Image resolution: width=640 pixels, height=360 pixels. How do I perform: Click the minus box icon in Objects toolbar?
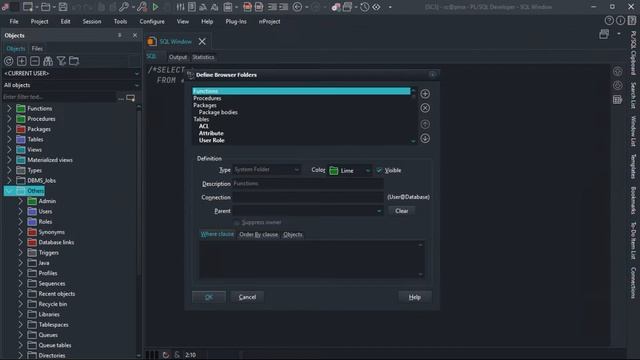click(x=35, y=61)
